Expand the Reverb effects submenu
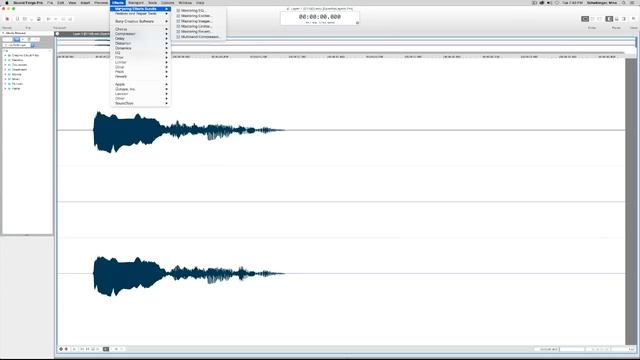The width and height of the screenshot is (640, 360). 140,76
